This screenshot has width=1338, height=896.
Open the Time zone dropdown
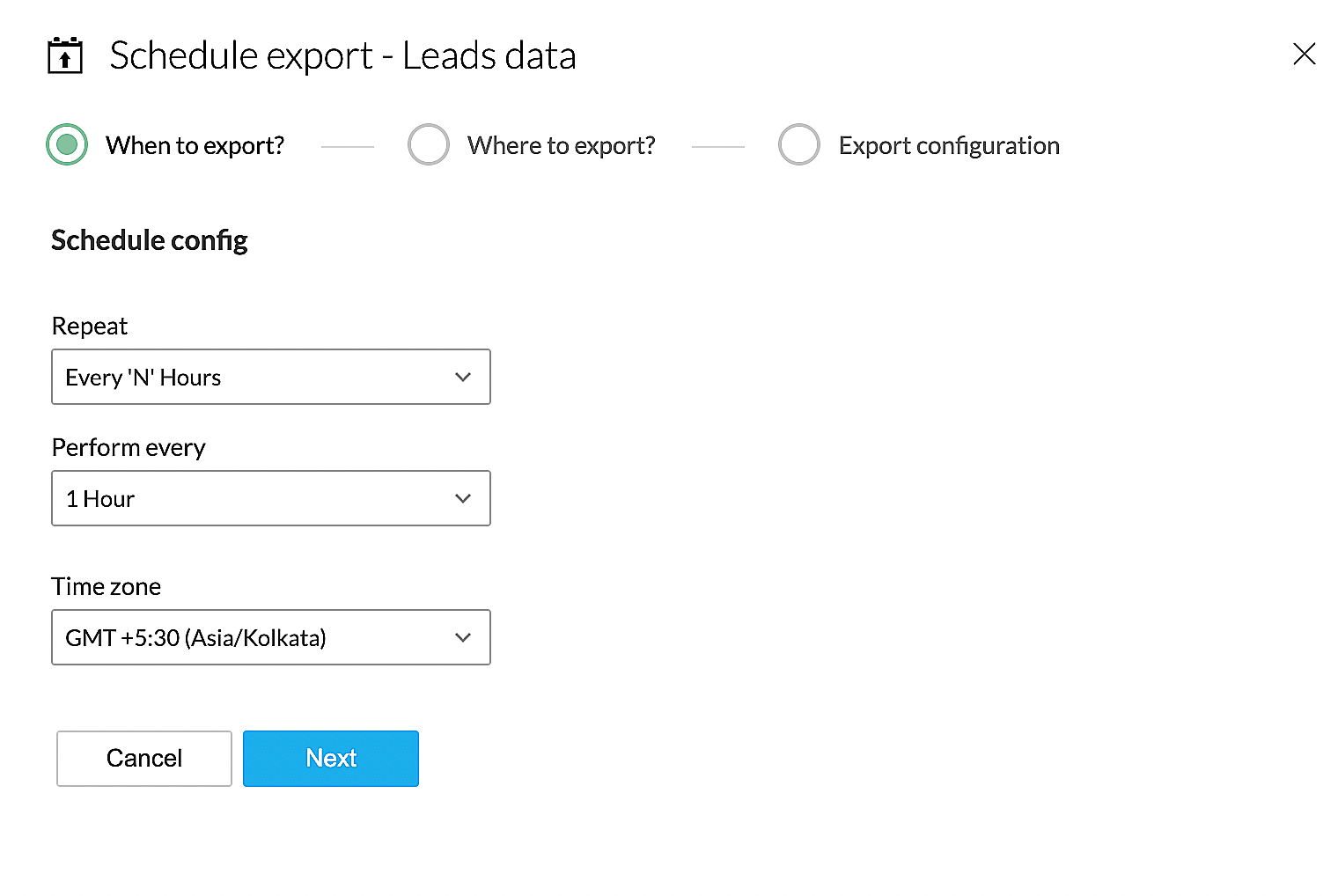tap(270, 638)
